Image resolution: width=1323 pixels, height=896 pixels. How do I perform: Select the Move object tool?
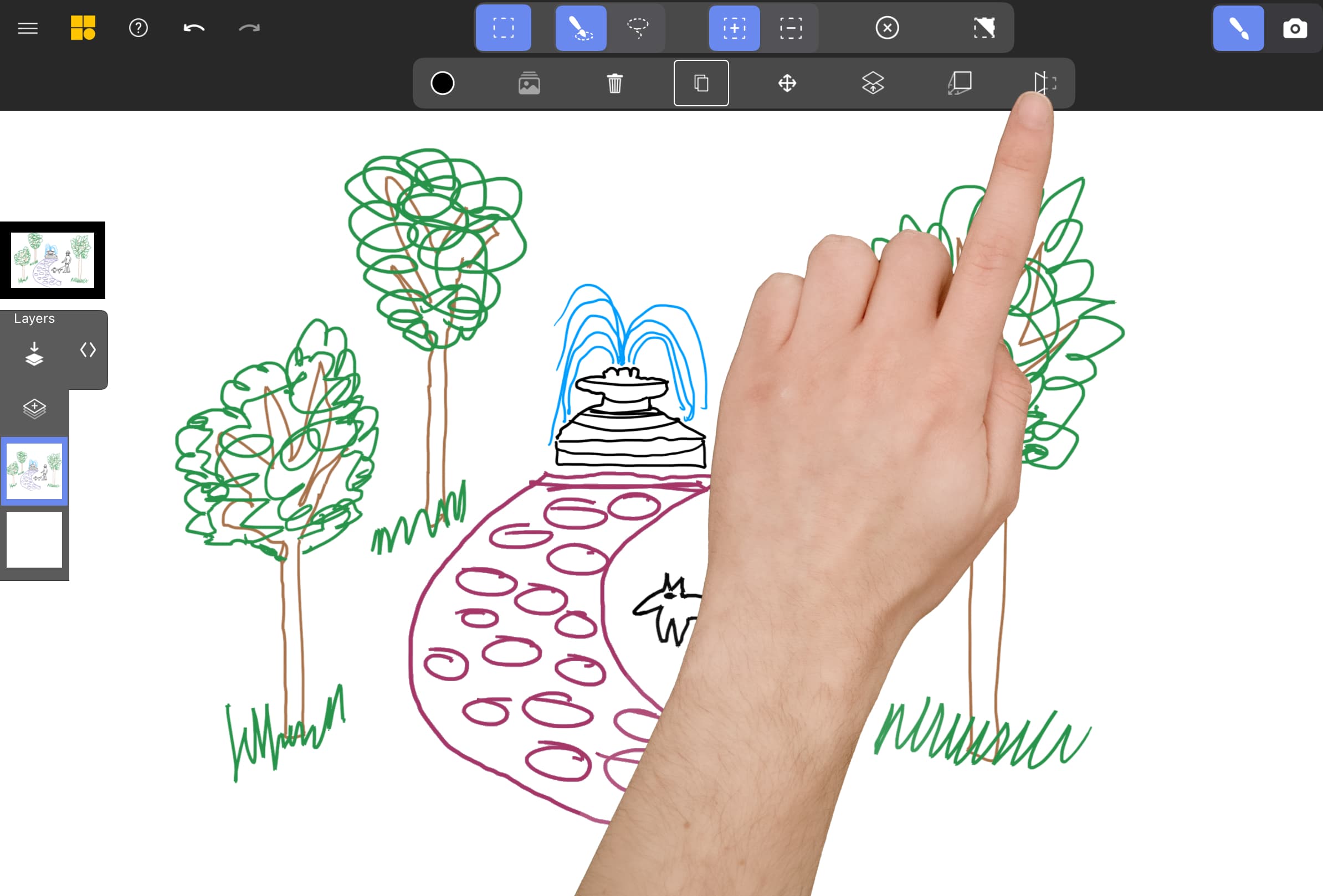[x=787, y=83]
